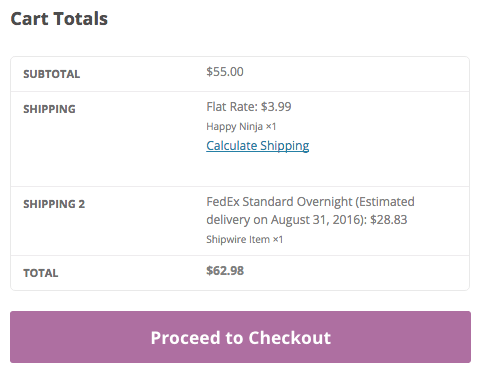Click the word Checkout on purple button
This screenshot has width=479, height=372.
tap(290, 338)
